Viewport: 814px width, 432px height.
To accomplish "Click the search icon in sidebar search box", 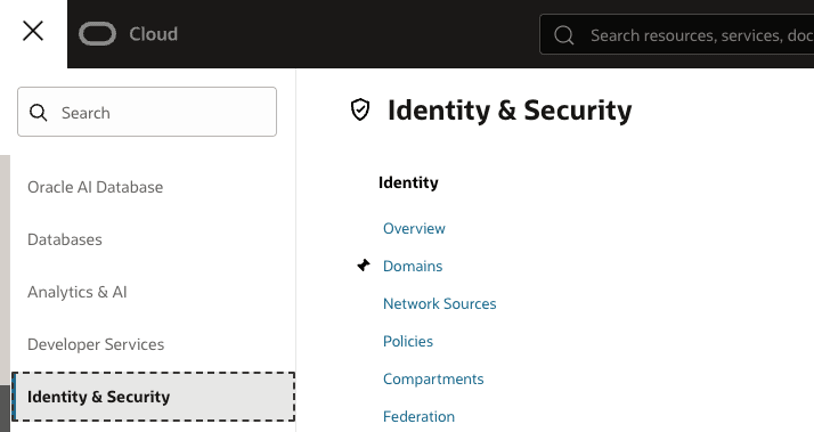I will pos(39,113).
